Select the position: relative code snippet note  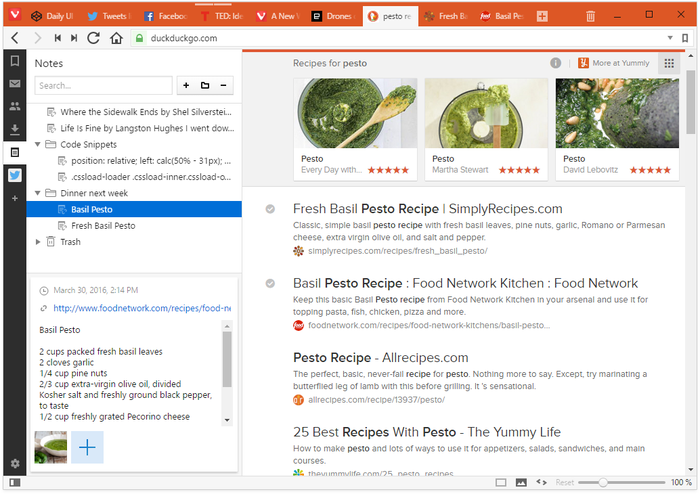[134, 161]
